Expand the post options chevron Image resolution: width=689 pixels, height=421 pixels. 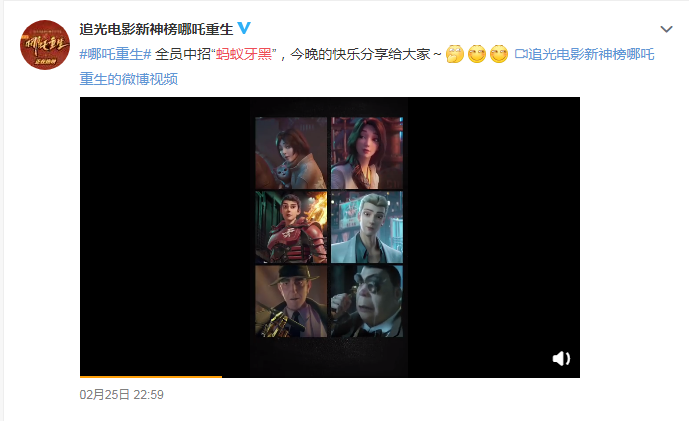coord(666,29)
